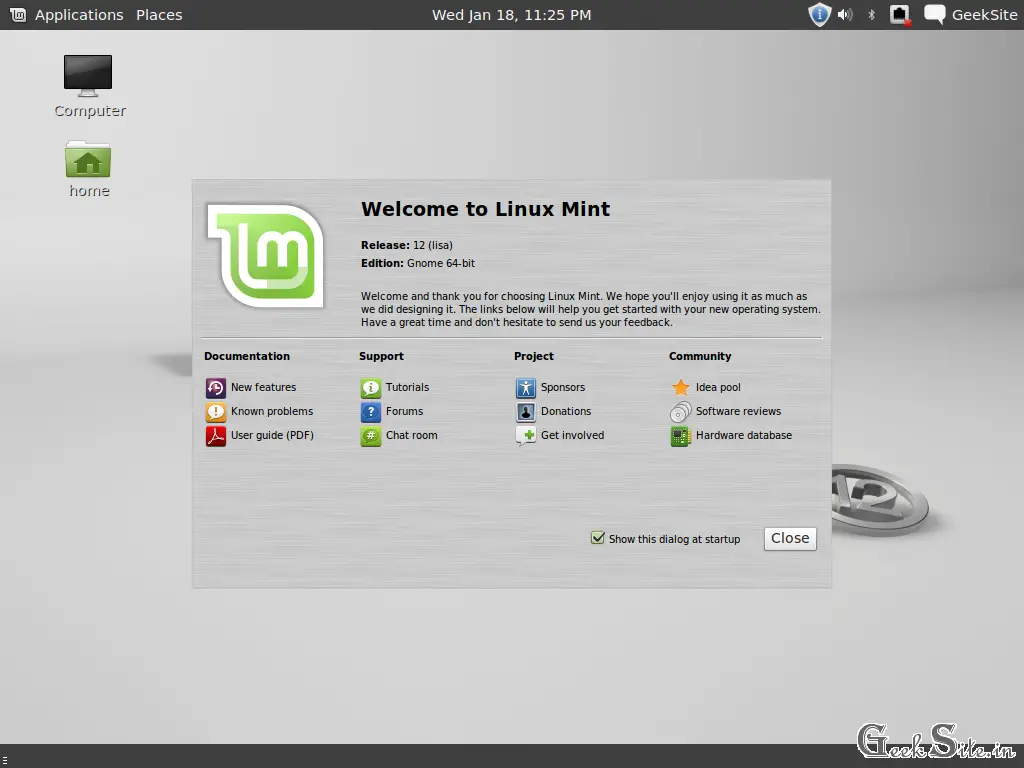Open the Known problems link

point(272,411)
